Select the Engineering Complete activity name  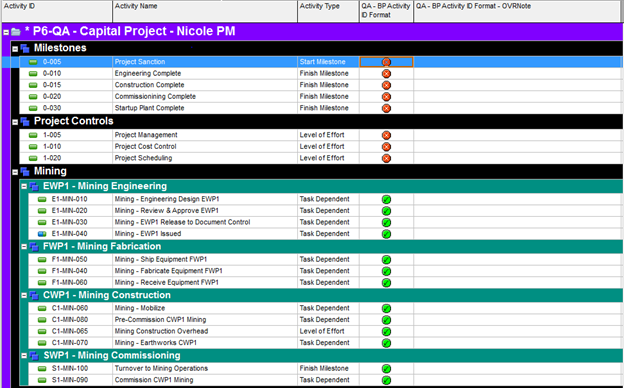(x=148, y=73)
